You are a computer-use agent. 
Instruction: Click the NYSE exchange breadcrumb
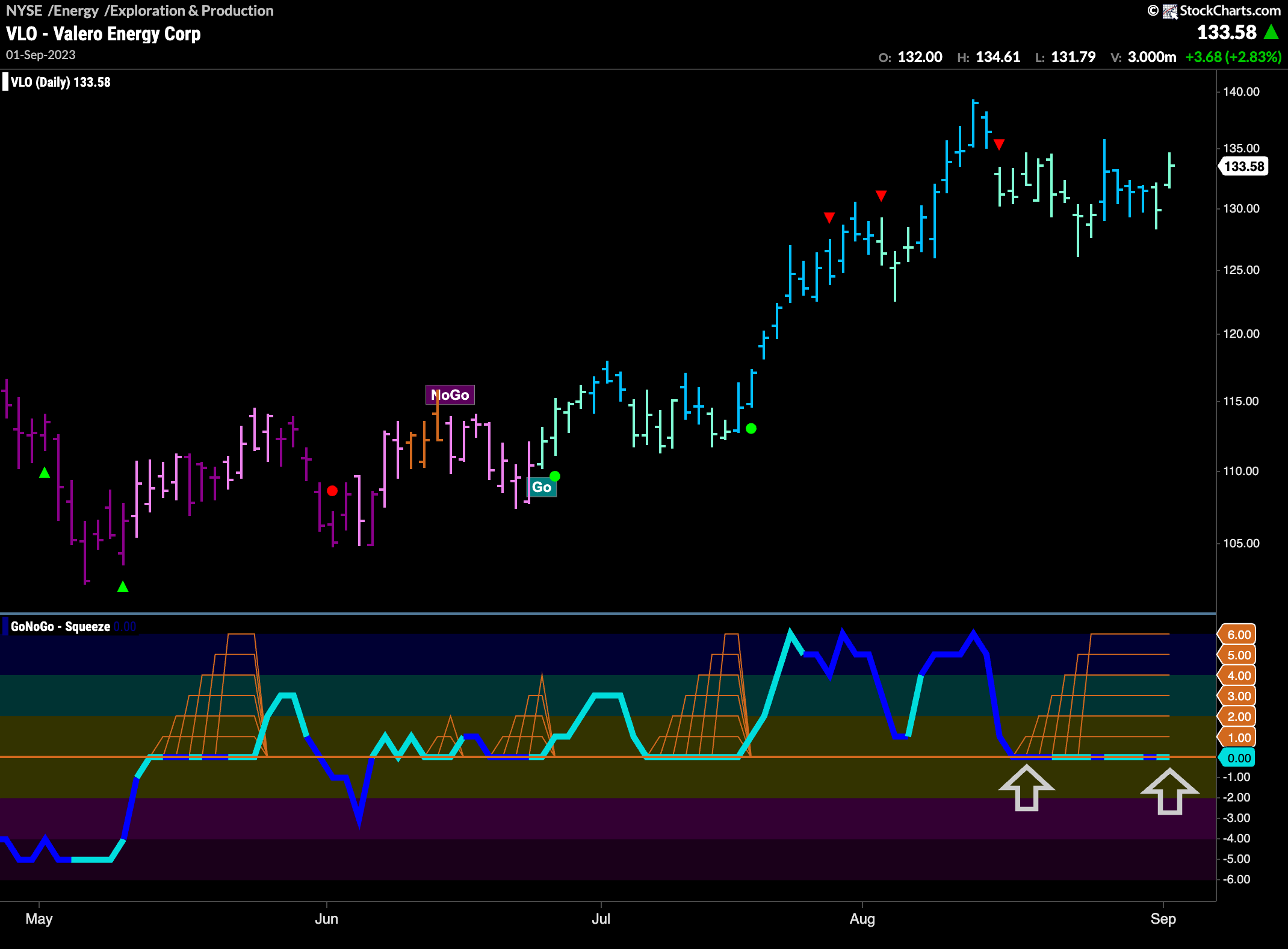click(24, 11)
